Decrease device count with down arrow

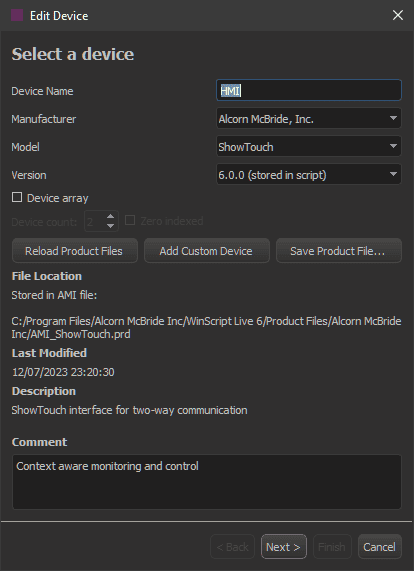tap(110, 226)
